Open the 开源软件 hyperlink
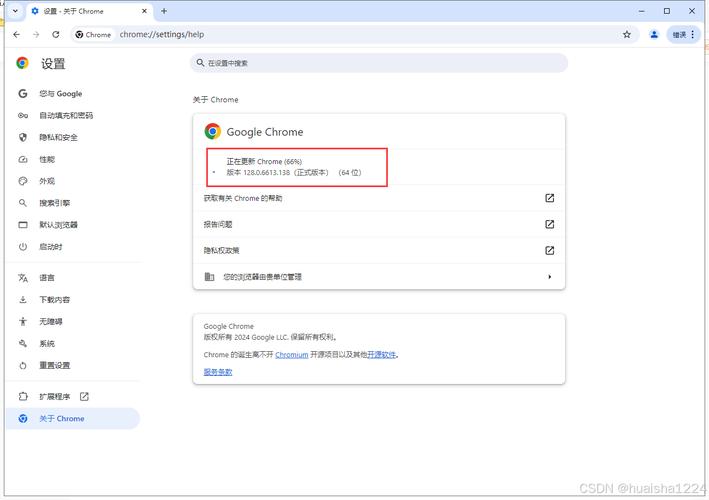Image resolution: width=709 pixels, height=500 pixels. [x=381, y=355]
